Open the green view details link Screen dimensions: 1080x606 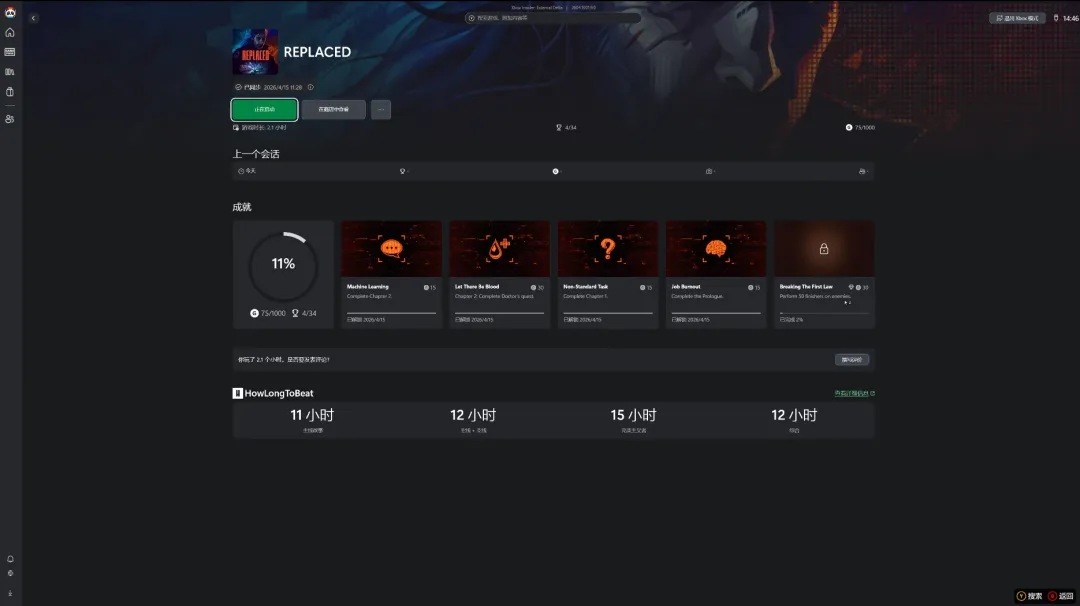point(854,394)
